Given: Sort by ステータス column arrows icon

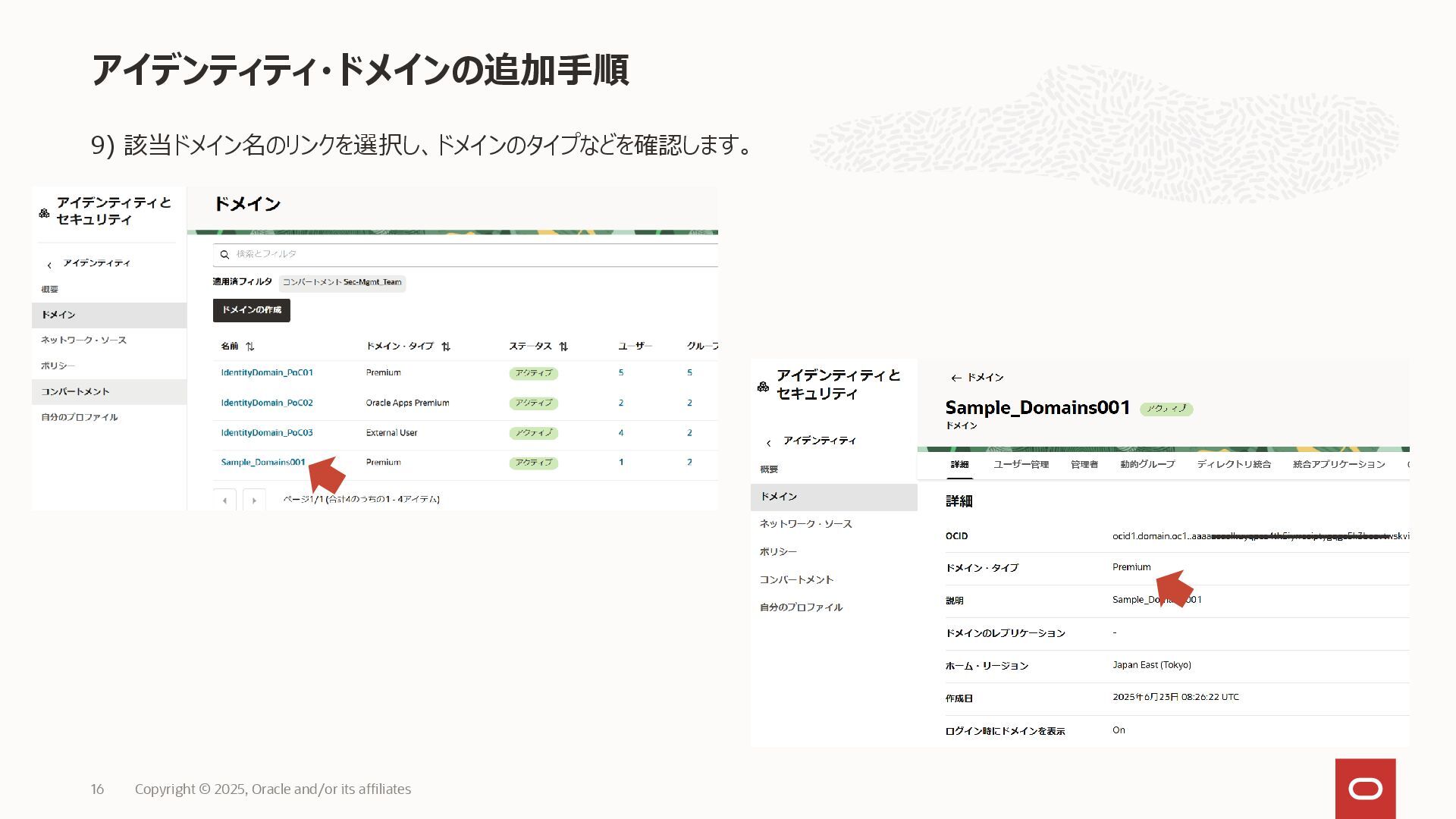Looking at the screenshot, I should (563, 347).
